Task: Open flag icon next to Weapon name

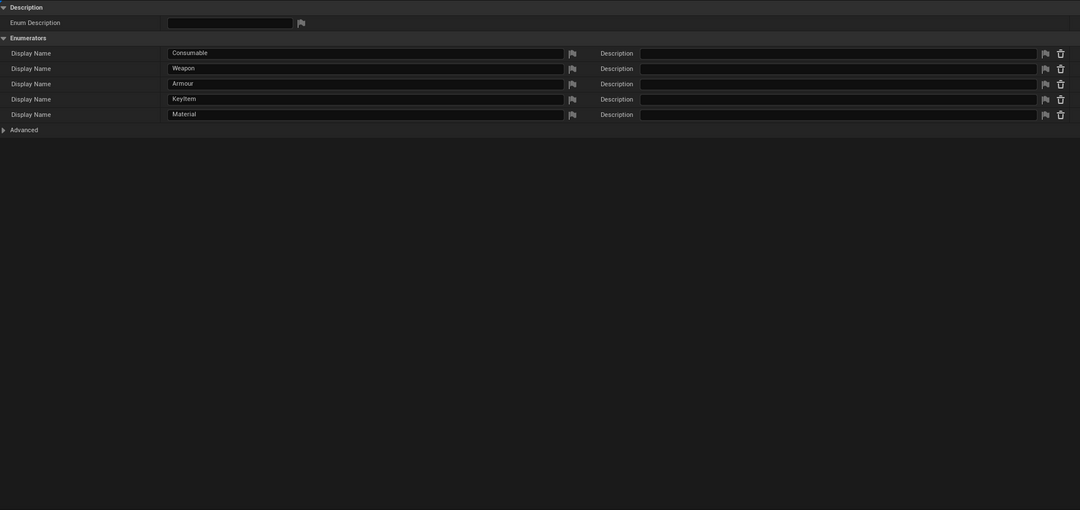Action: pyautogui.click(x=572, y=69)
